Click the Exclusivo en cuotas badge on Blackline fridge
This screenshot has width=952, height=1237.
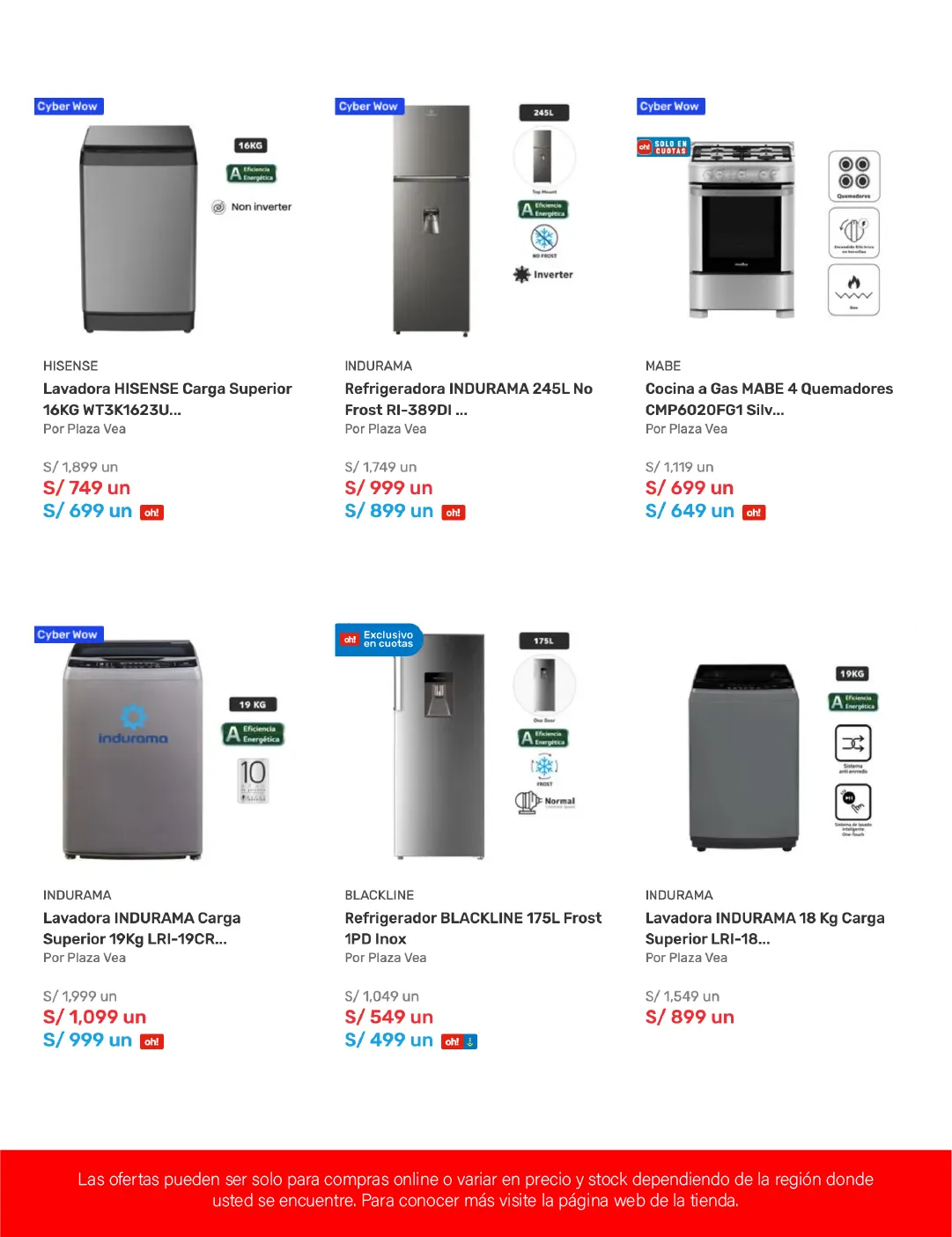pos(380,639)
